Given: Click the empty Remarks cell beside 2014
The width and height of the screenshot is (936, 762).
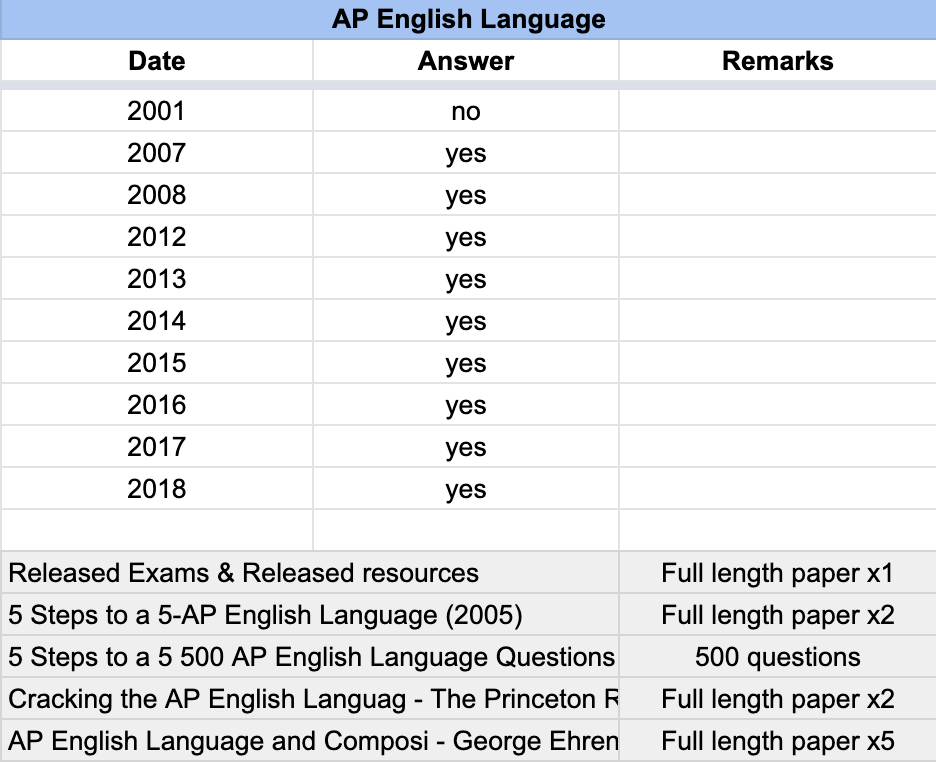Looking at the screenshot, I should pyautogui.click(x=777, y=321).
